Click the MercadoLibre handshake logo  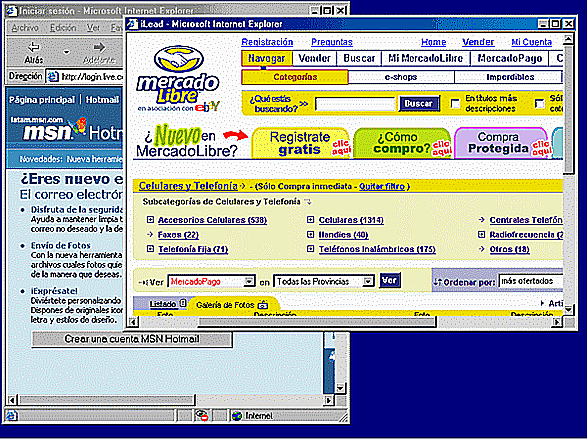coord(179,59)
